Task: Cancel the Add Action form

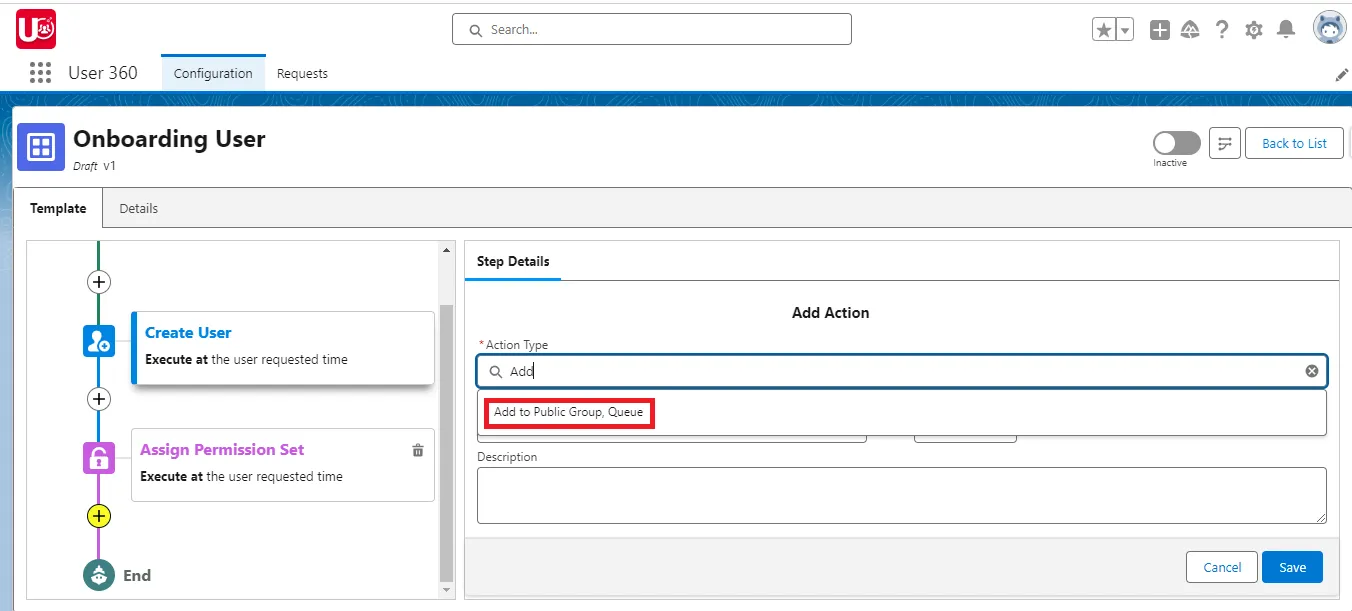Action: (x=1221, y=566)
